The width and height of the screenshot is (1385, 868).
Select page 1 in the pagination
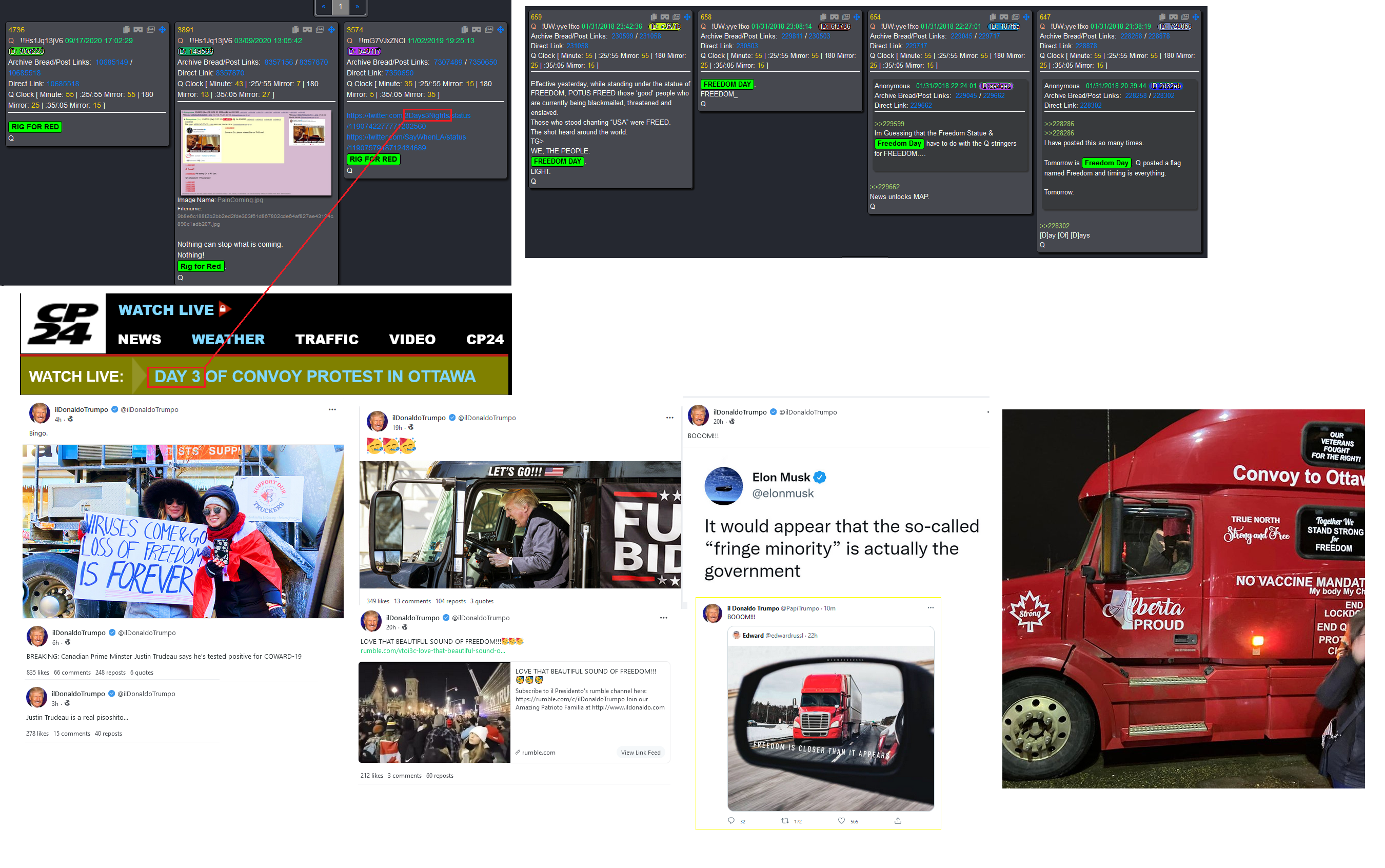(x=341, y=7)
